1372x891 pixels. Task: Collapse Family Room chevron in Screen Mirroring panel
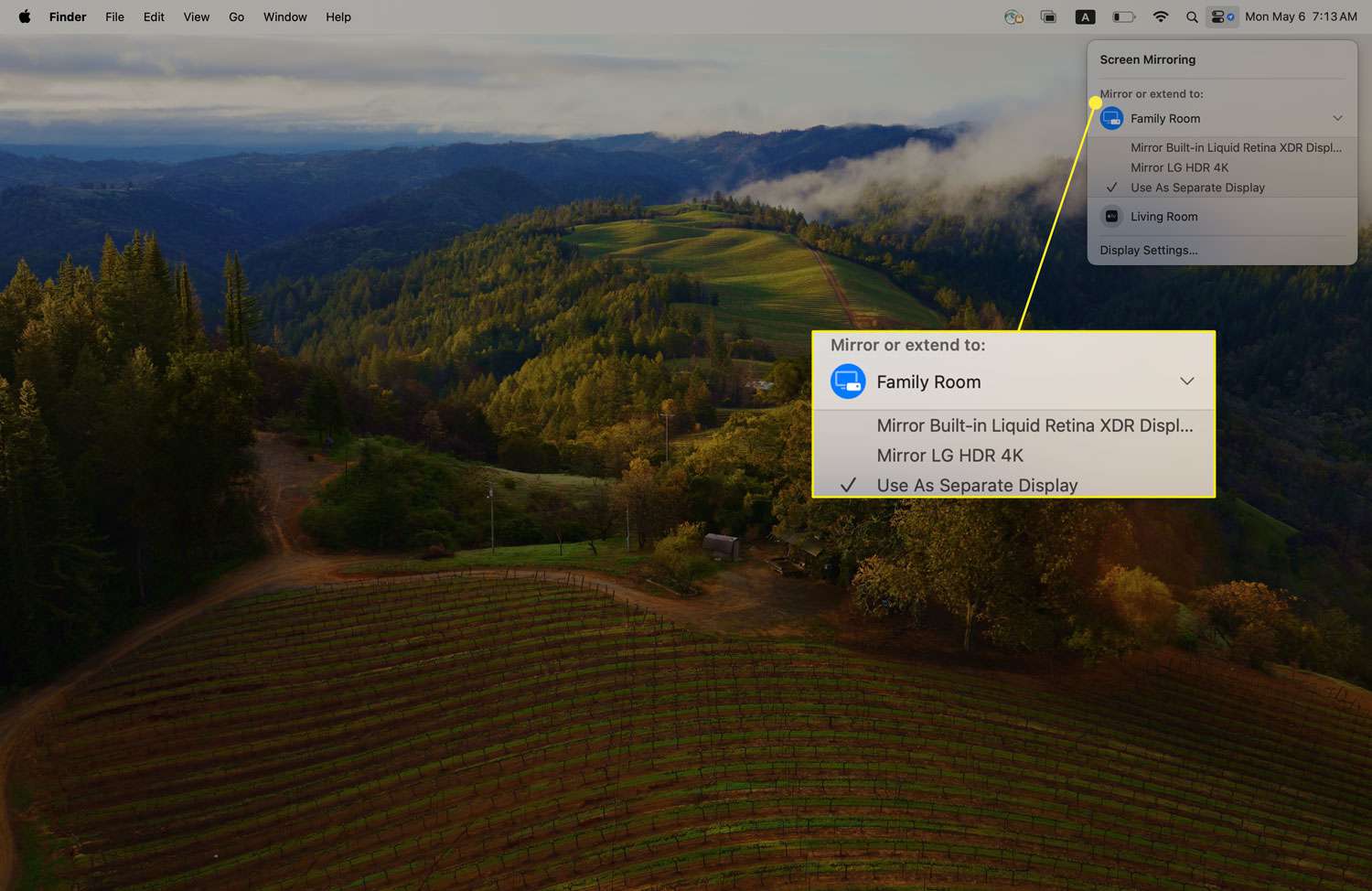(x=1337, y=119)
